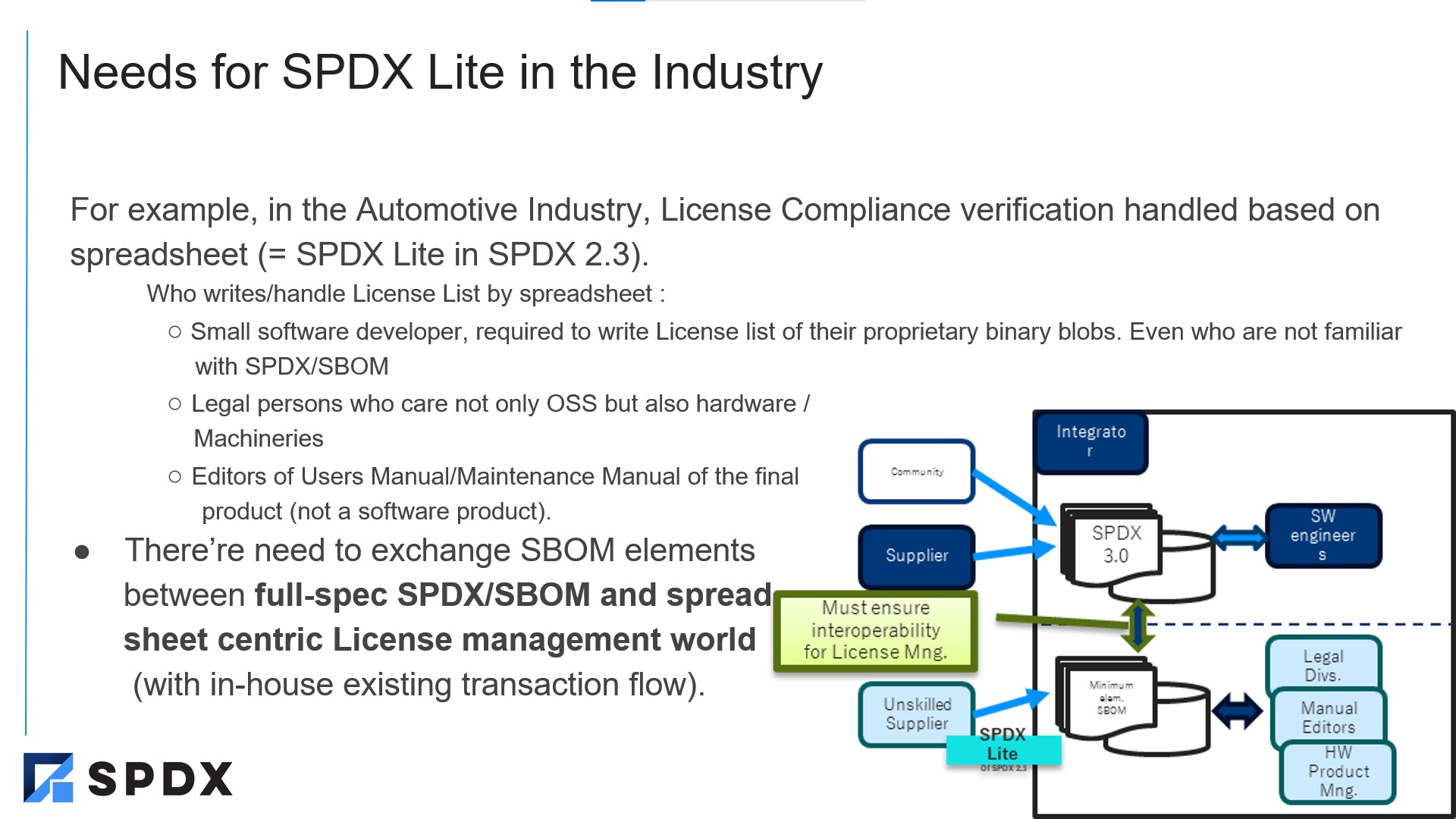The width and height of the screenshot is (1456, 819).
Task: Select the Integrator box at diagram top
Action: pyautogui.click(x=1090, y=442)
